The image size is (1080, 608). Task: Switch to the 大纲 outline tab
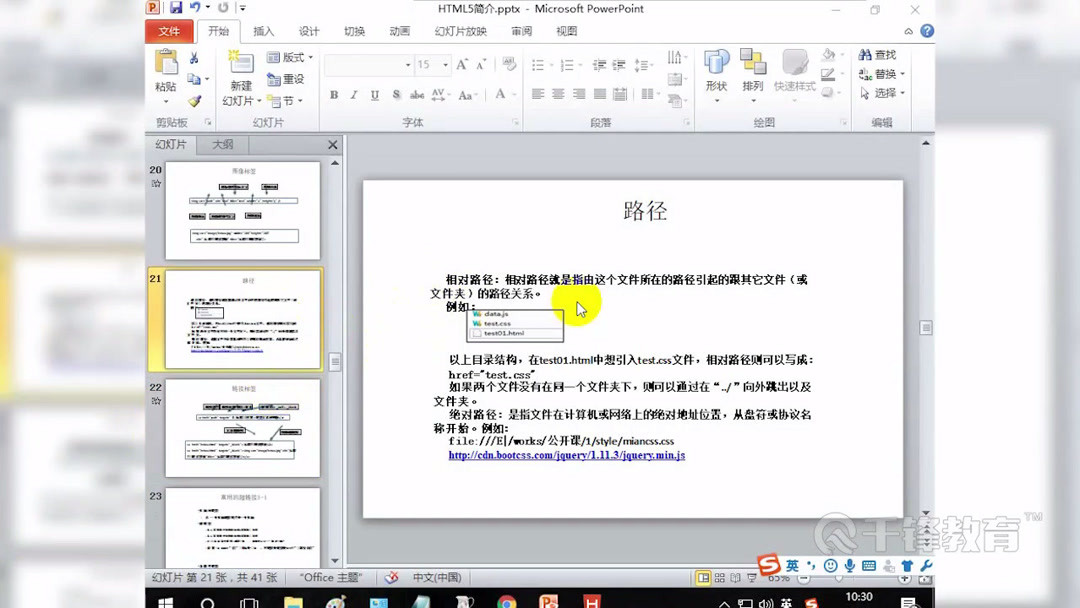(221, 144)
